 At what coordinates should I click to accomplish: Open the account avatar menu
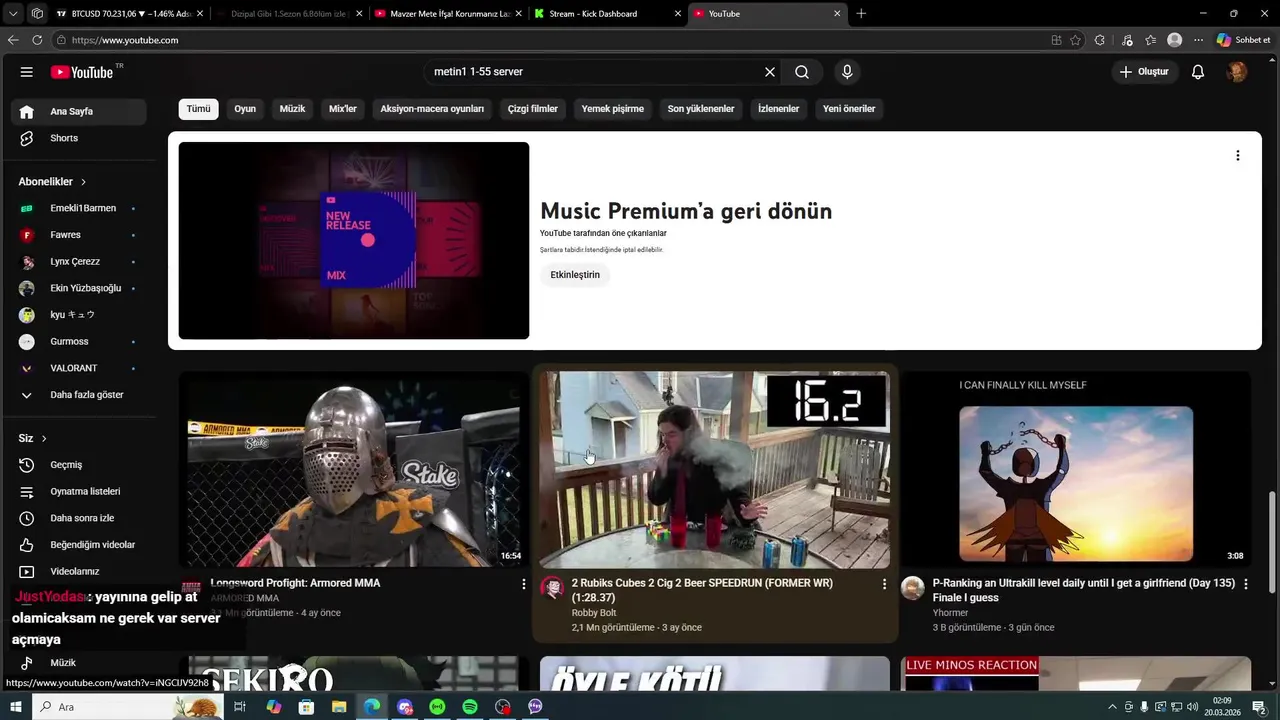(x=1237, y=72)
